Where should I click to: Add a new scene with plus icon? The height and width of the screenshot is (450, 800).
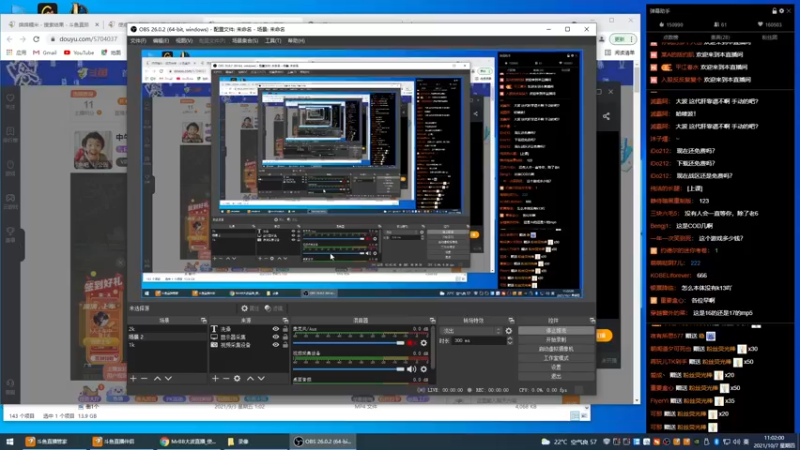pos(133,379)
